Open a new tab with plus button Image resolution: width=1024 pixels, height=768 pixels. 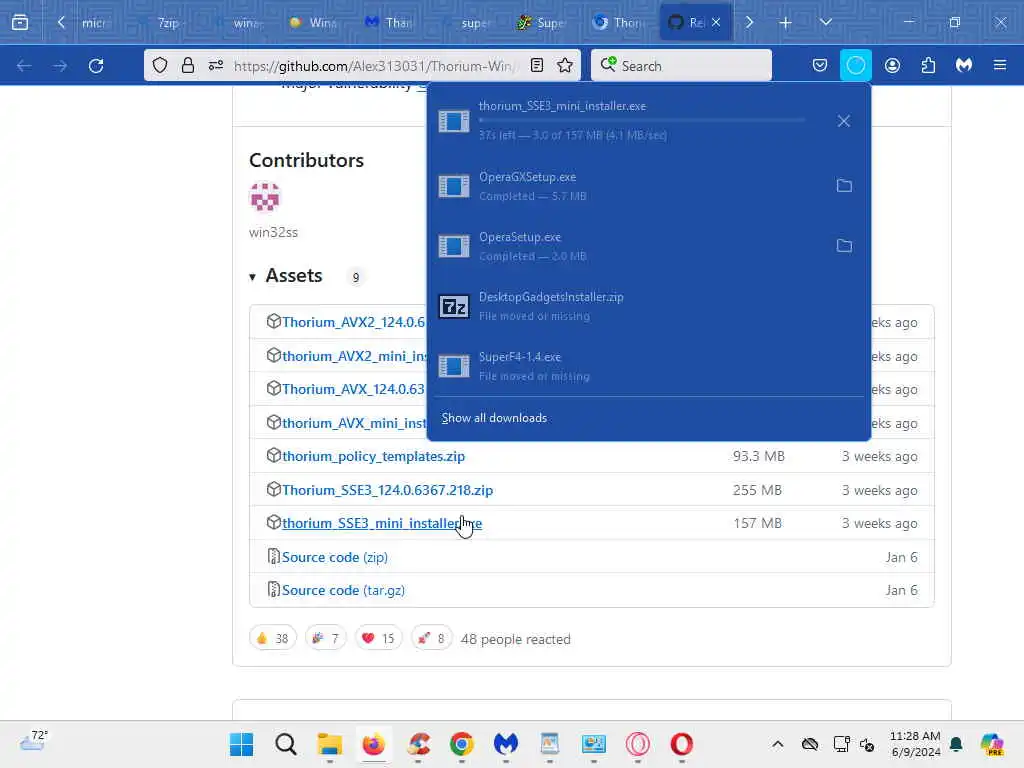[785, 23]
